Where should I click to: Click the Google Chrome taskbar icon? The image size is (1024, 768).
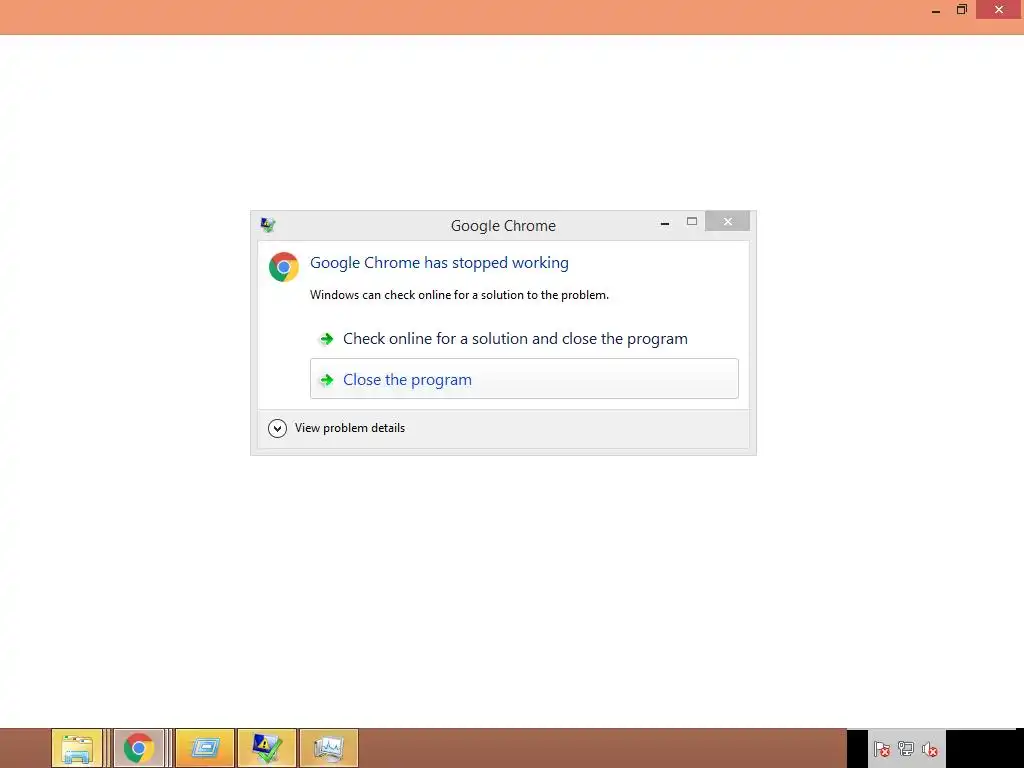[138, 748]
